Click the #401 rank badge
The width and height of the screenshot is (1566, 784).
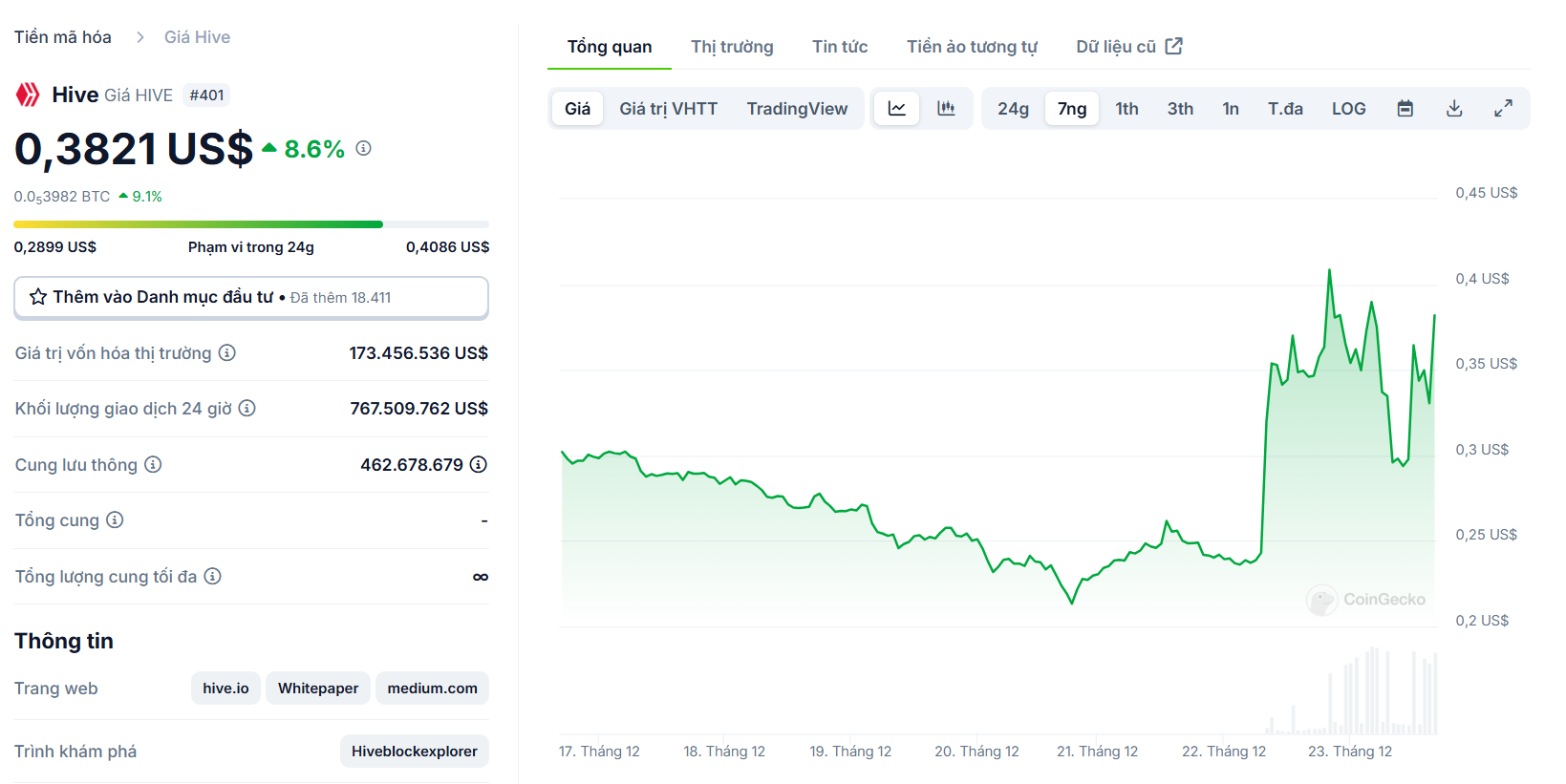coord(206,95)
